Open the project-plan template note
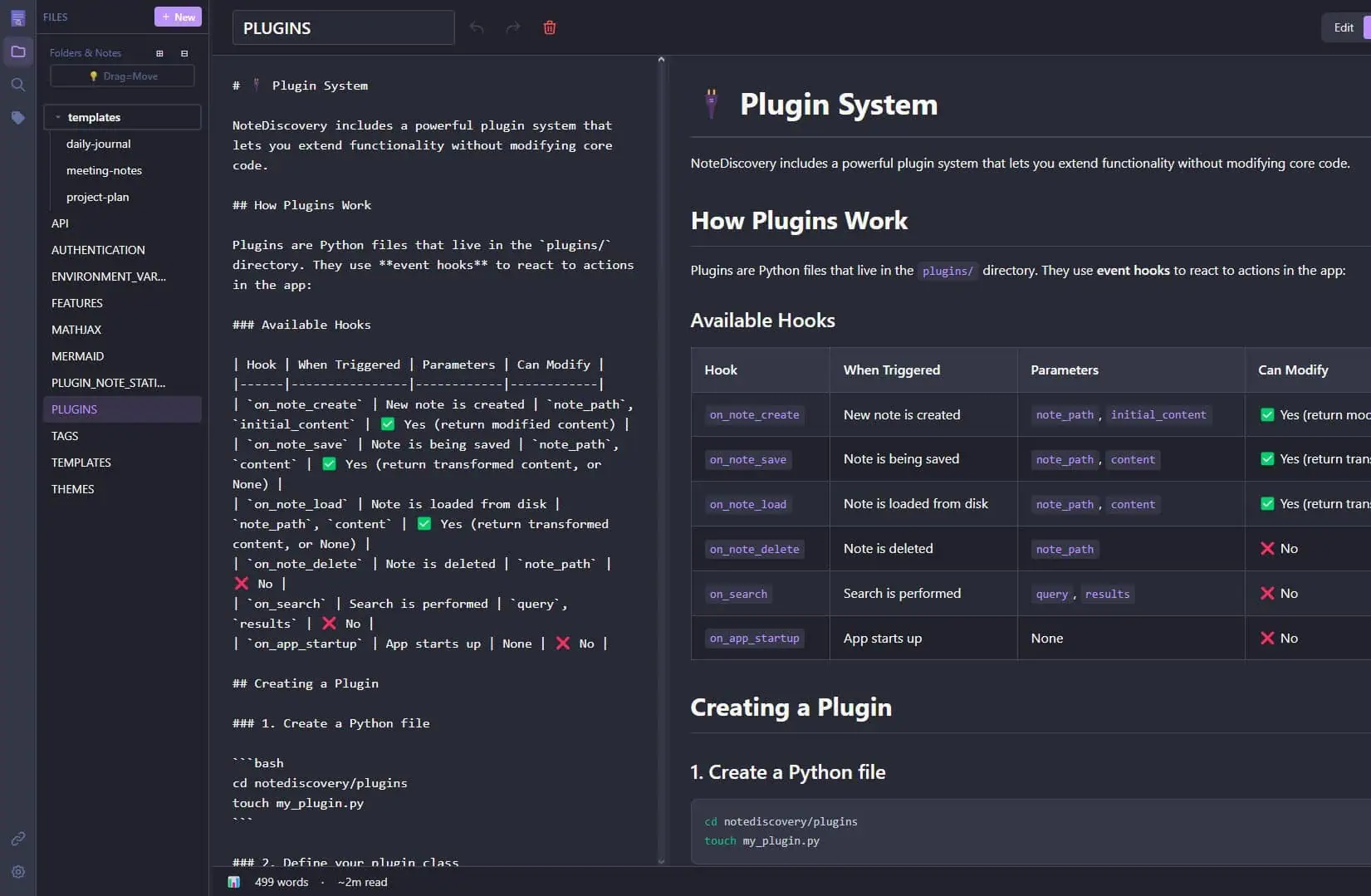Image resolution: width=1371 pixels, height=896 pixels. coord(97,197)
